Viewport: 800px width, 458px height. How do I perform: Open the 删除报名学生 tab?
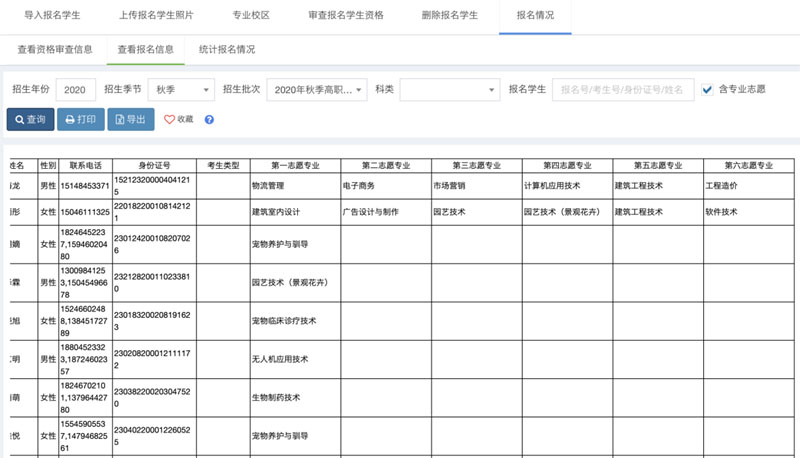pos(446,17)
